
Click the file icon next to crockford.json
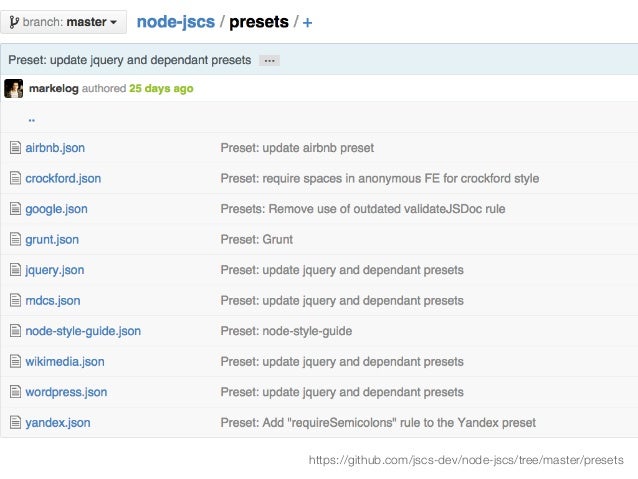pos(15,179)
